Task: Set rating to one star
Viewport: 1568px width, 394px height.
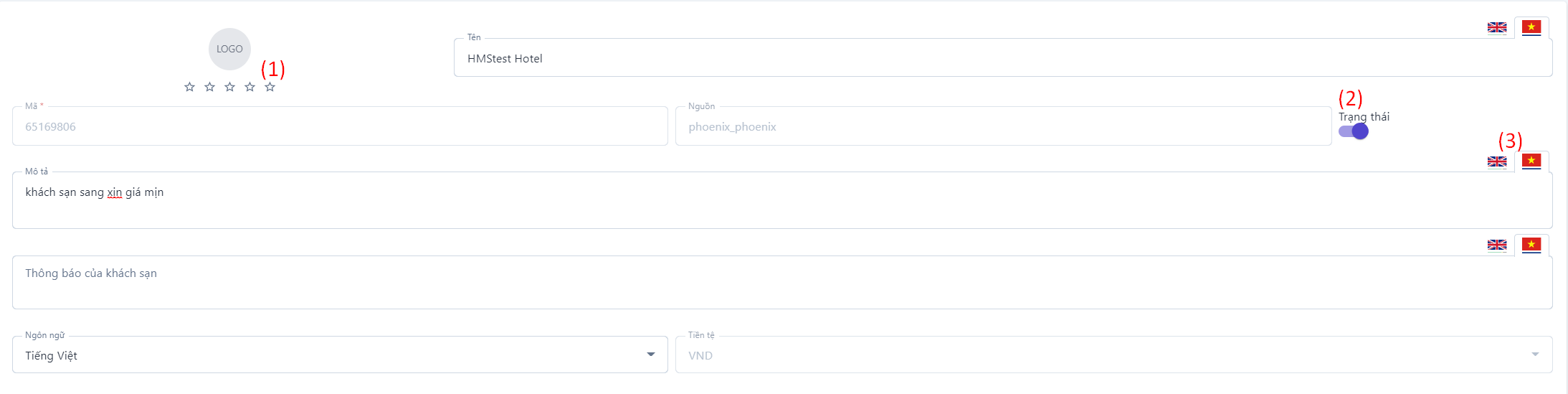Action: click(189, 87)
